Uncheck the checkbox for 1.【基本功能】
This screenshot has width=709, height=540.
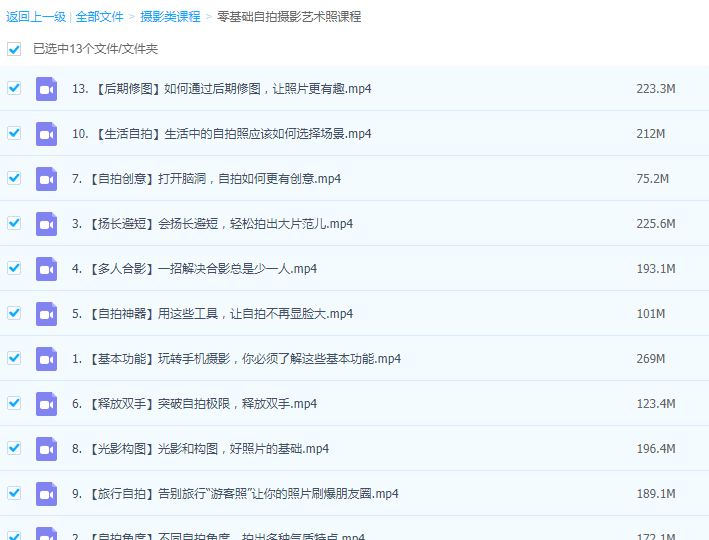tap(14, 358)
